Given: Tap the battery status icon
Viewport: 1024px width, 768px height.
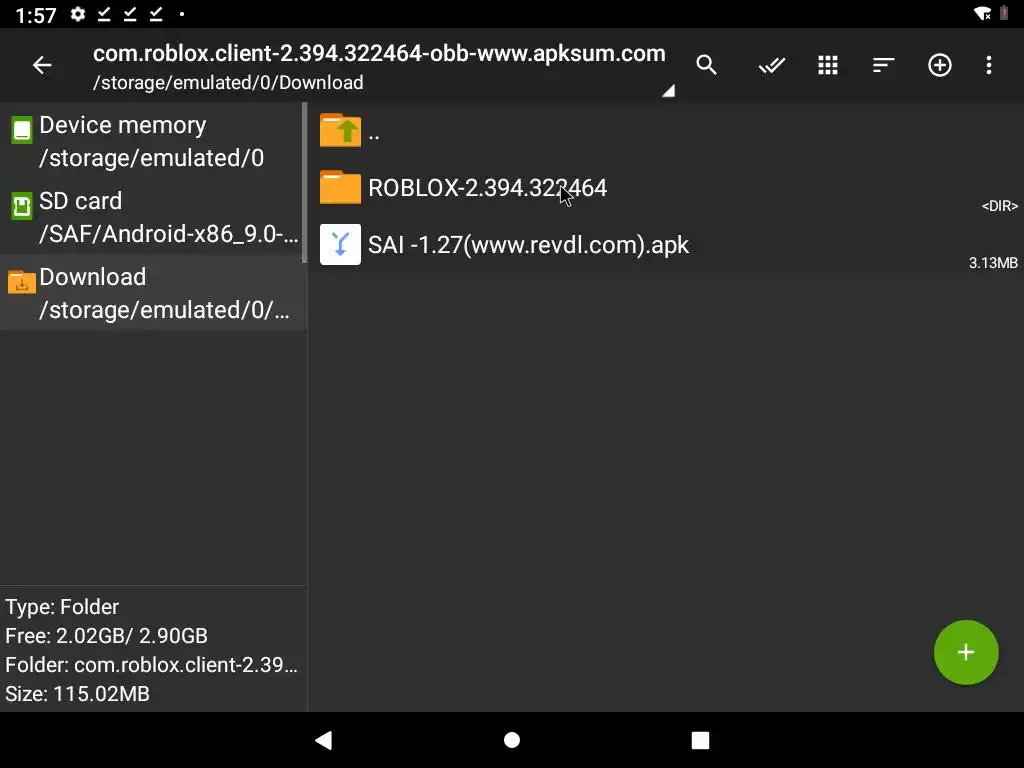Looking at the screenshot, I should tap(1004, 13).
